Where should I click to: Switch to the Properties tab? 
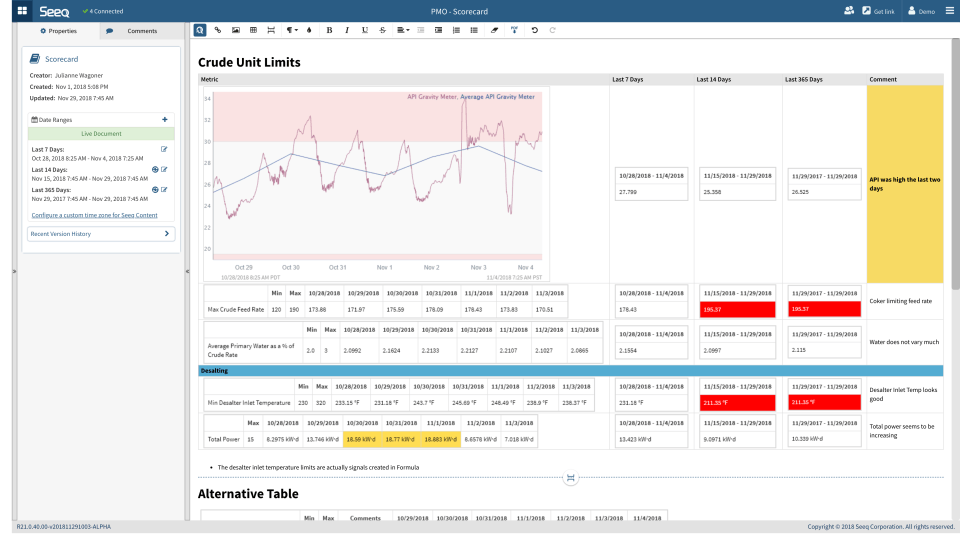pyautogui.click(x=59, y=31)
